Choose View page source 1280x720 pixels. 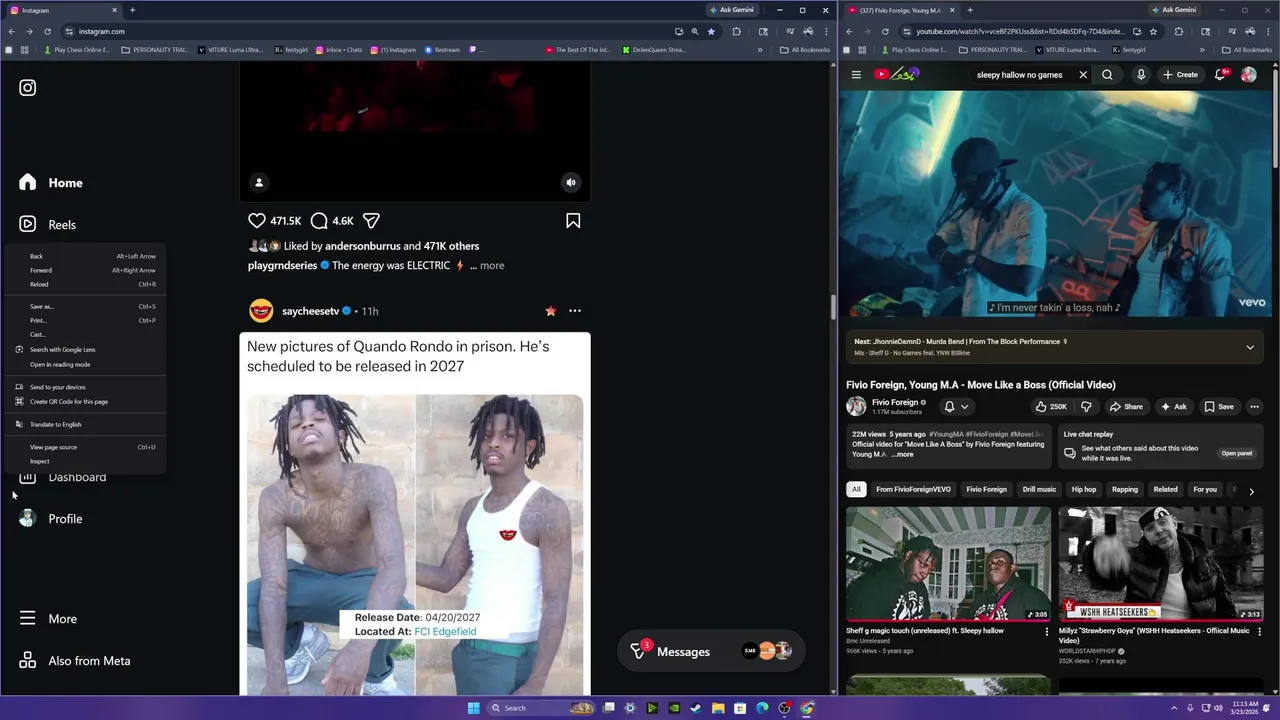click(x=85, y=448)
